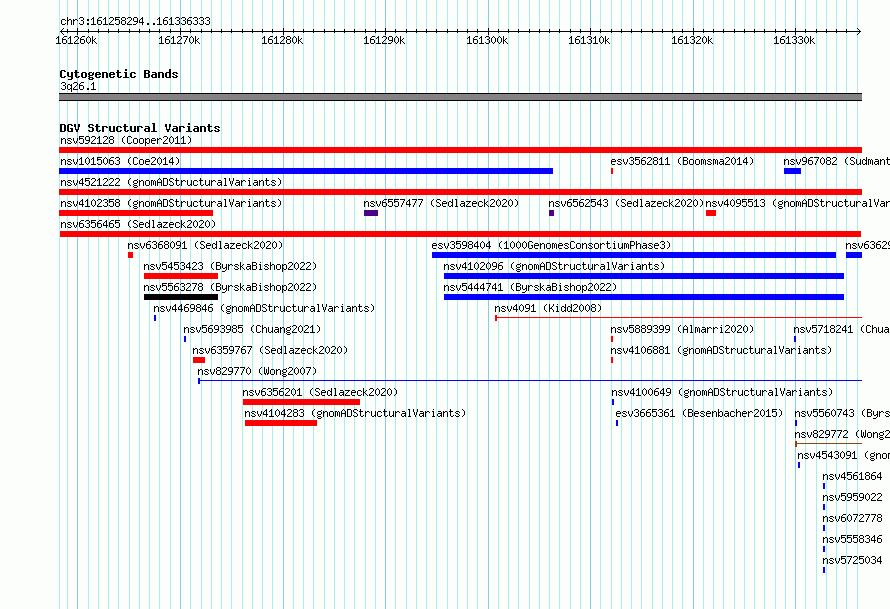Open the nsv5725034 variant label

click(x=853, y=560)
